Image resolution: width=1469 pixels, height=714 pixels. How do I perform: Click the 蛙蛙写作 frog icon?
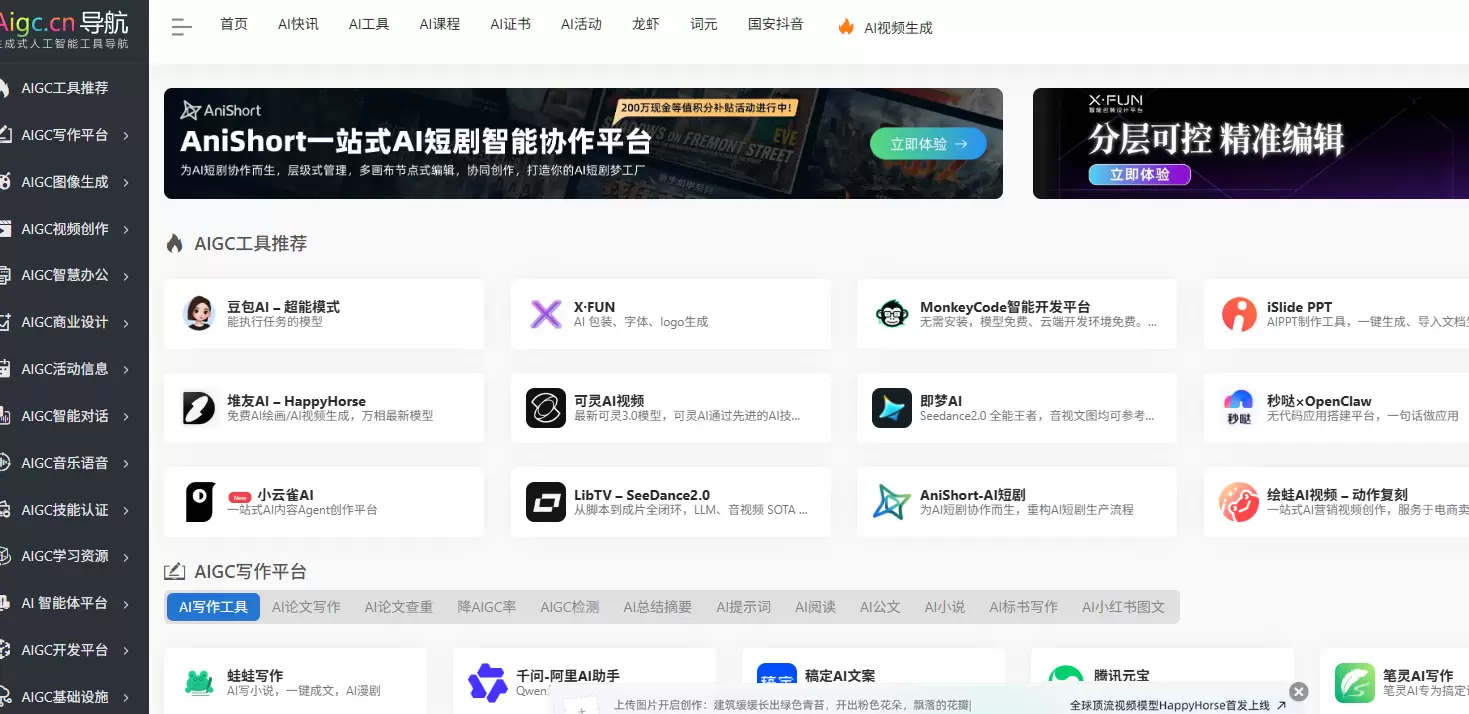coord(199,683)
